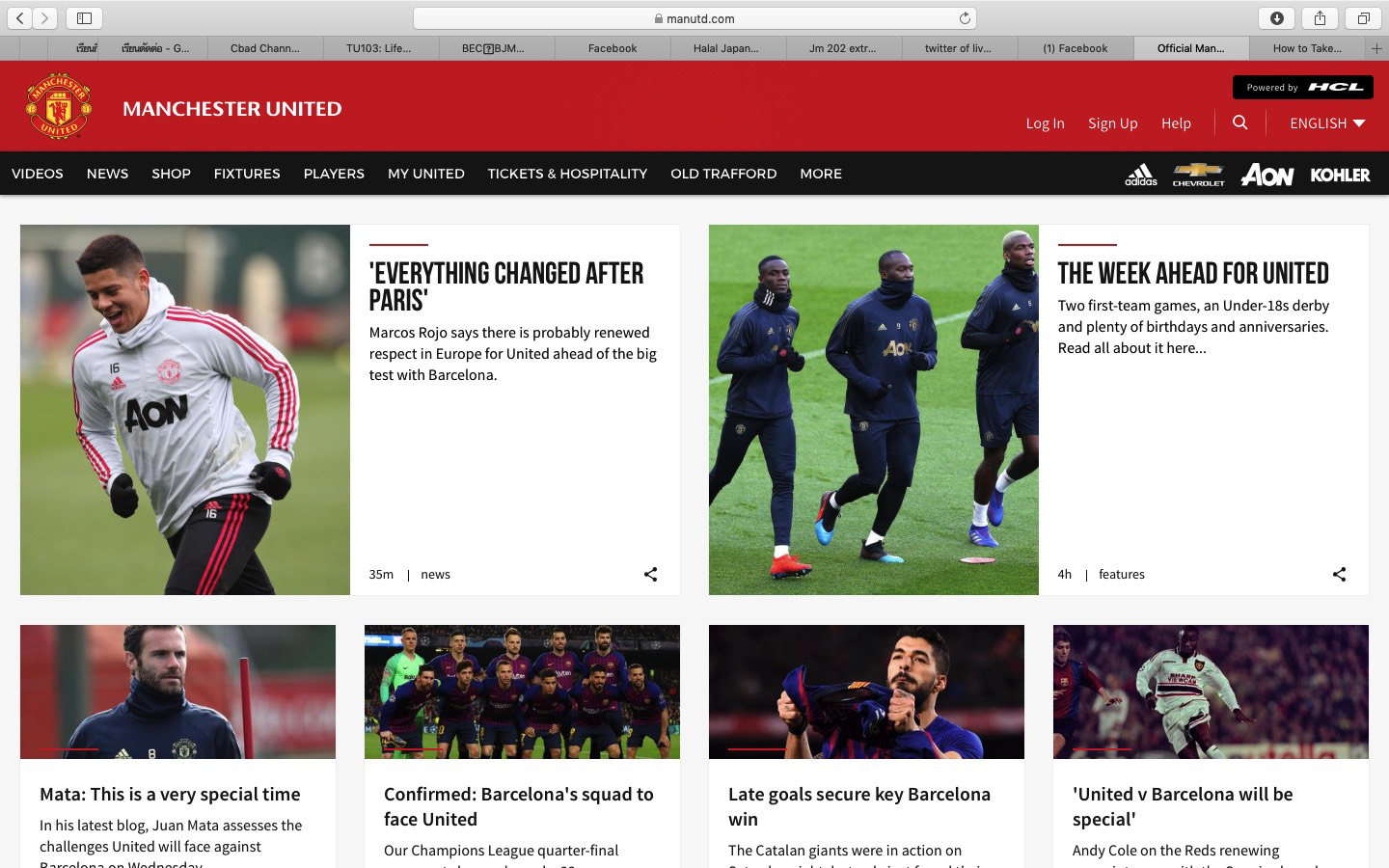Screen dimensions: 1389x868
Task: Go forward with Safari forward arrow
Action: coord(44,17)
